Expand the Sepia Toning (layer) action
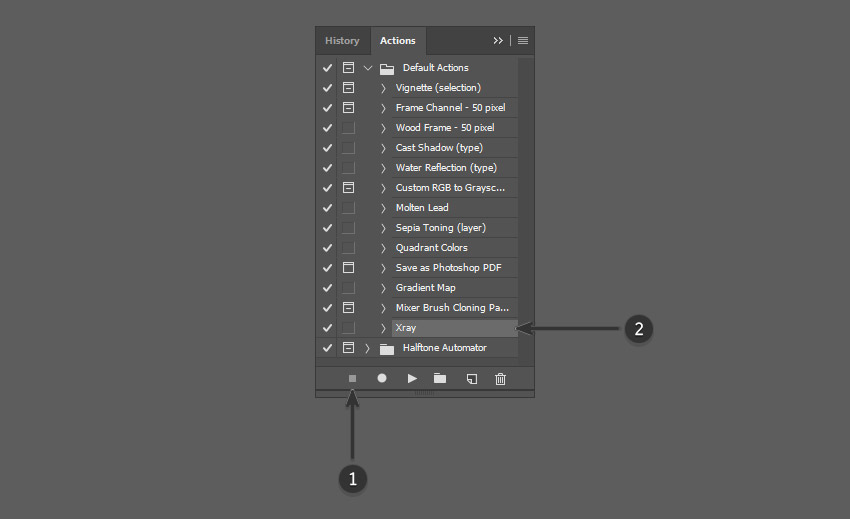This screenshot has height=519, width=850. point(383,228)
